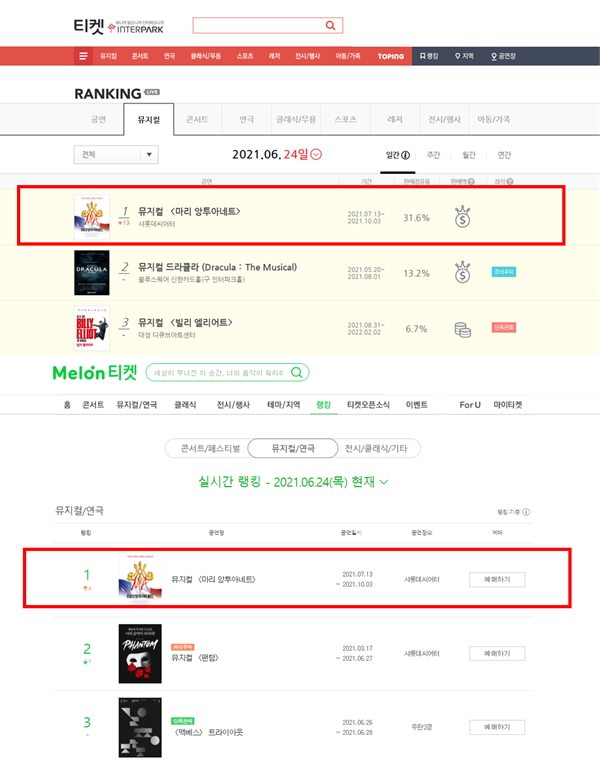
Task: Click the info icon next to 랭킹 기준
Action: point(526,512)
